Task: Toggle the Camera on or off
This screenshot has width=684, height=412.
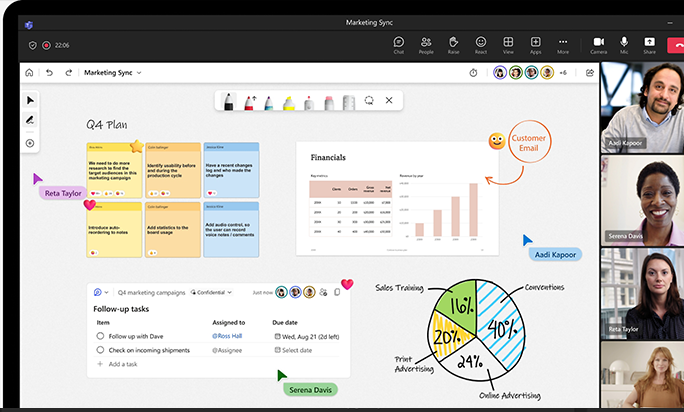Action: tap(598, 43)
